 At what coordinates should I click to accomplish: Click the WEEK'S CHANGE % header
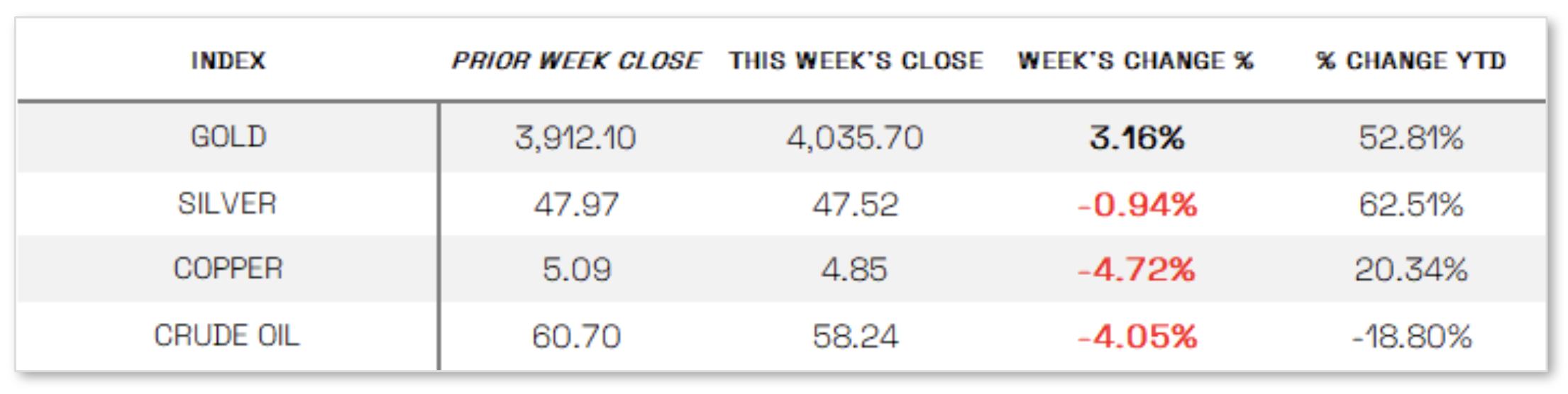pos(1135,61)
